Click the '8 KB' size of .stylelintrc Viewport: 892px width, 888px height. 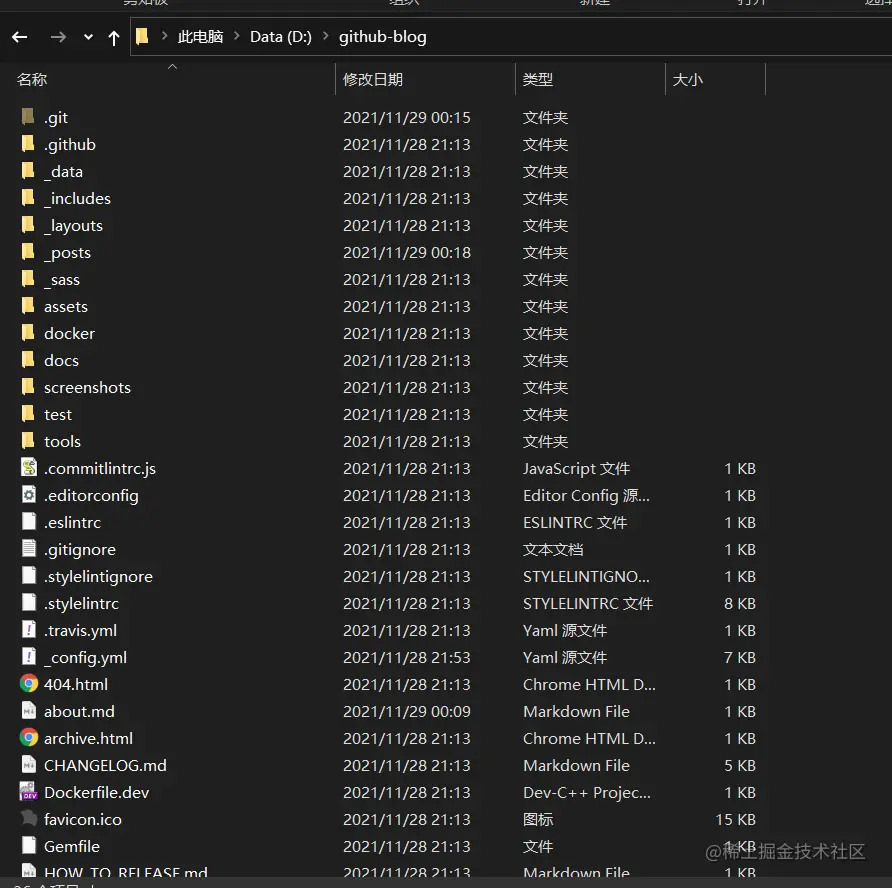[x=740, y=604]
